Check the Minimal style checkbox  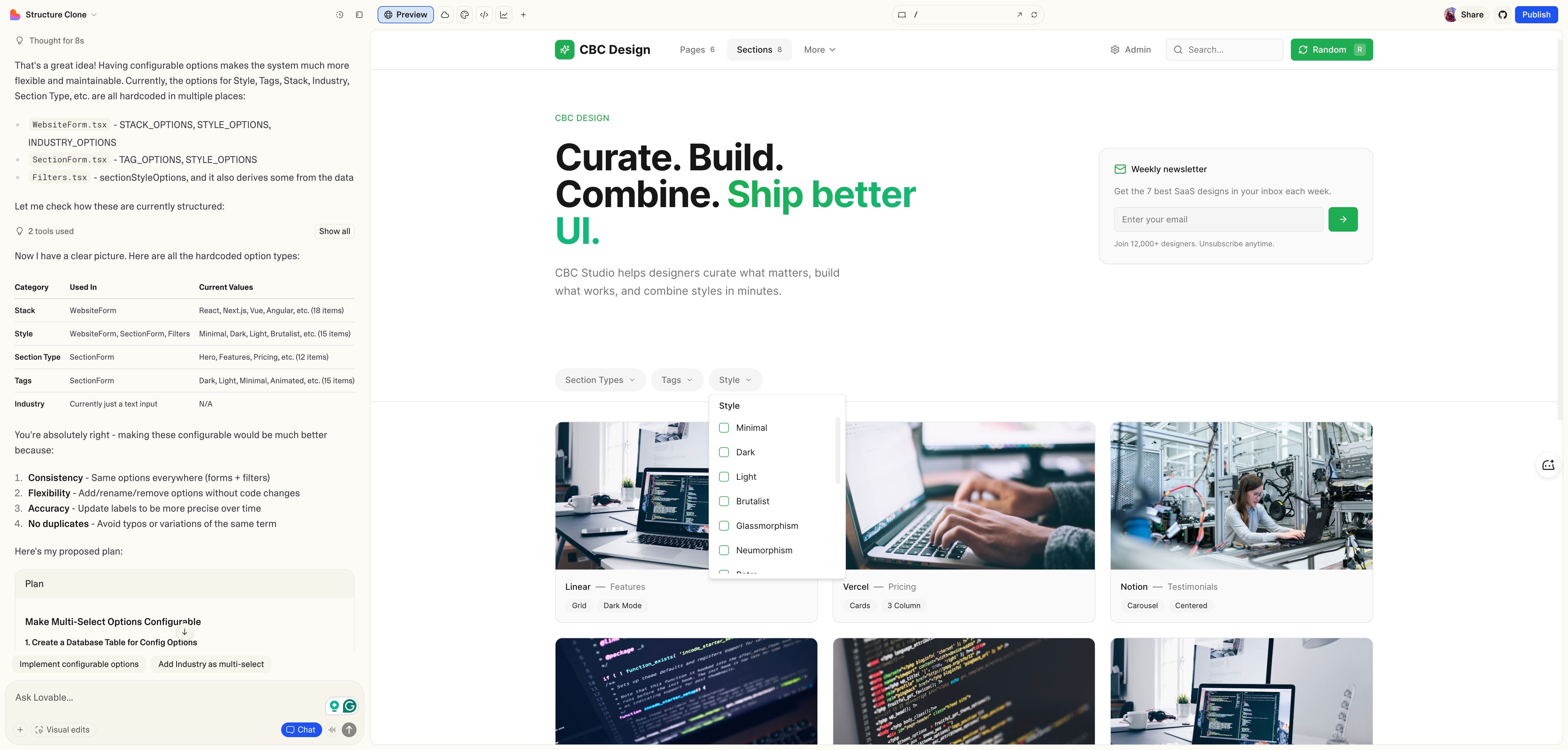pos(724,428)
